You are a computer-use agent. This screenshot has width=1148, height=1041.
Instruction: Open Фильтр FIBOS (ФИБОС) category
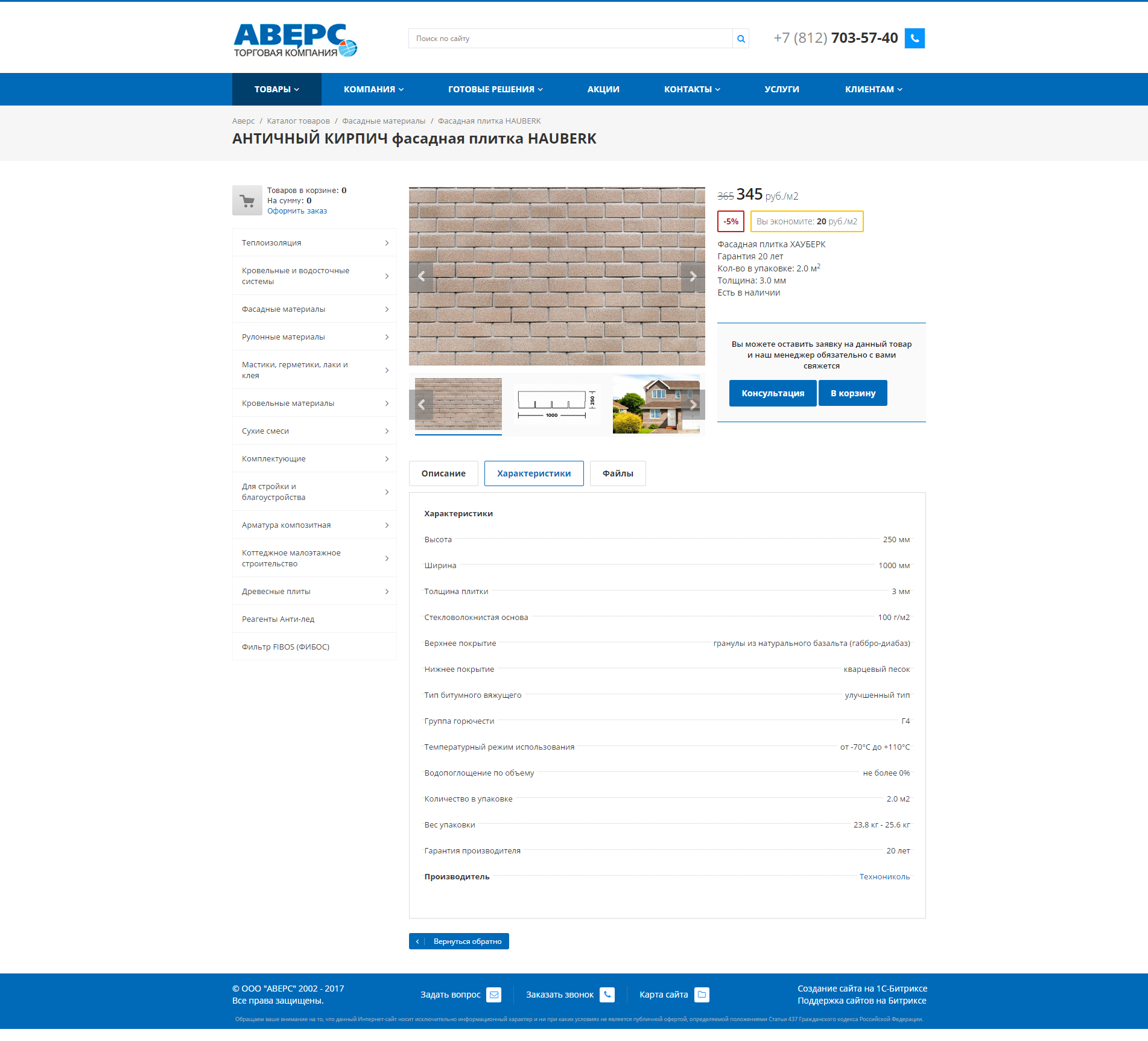[314, 647]
